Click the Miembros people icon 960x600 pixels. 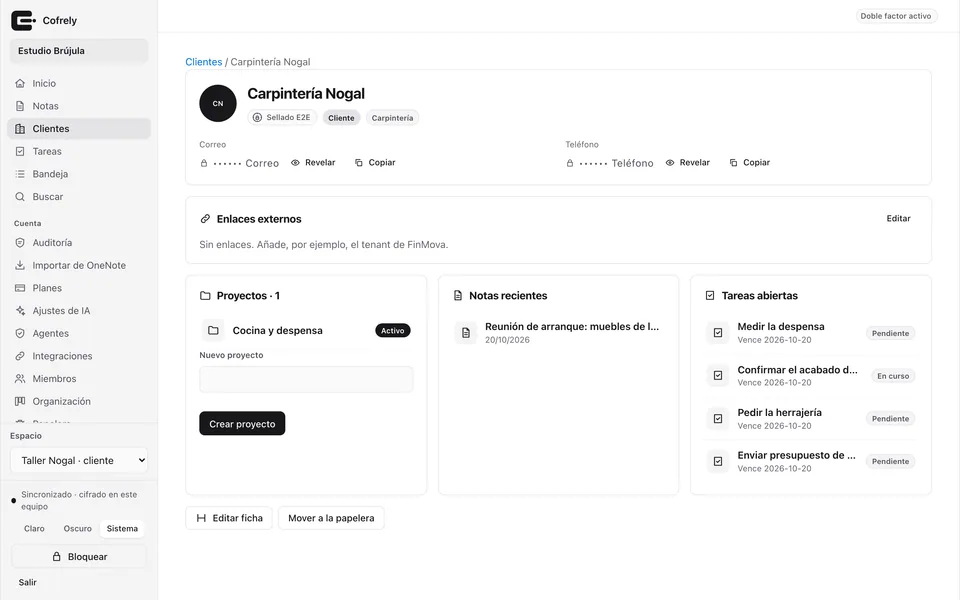pyautogui.click(x=20, y=378)
